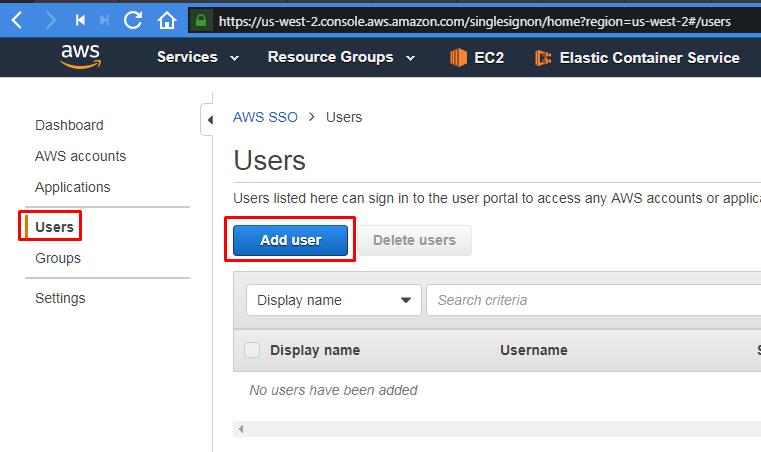Click the Add user button
This screenshot has width=761, height=452.
(290, 240)
